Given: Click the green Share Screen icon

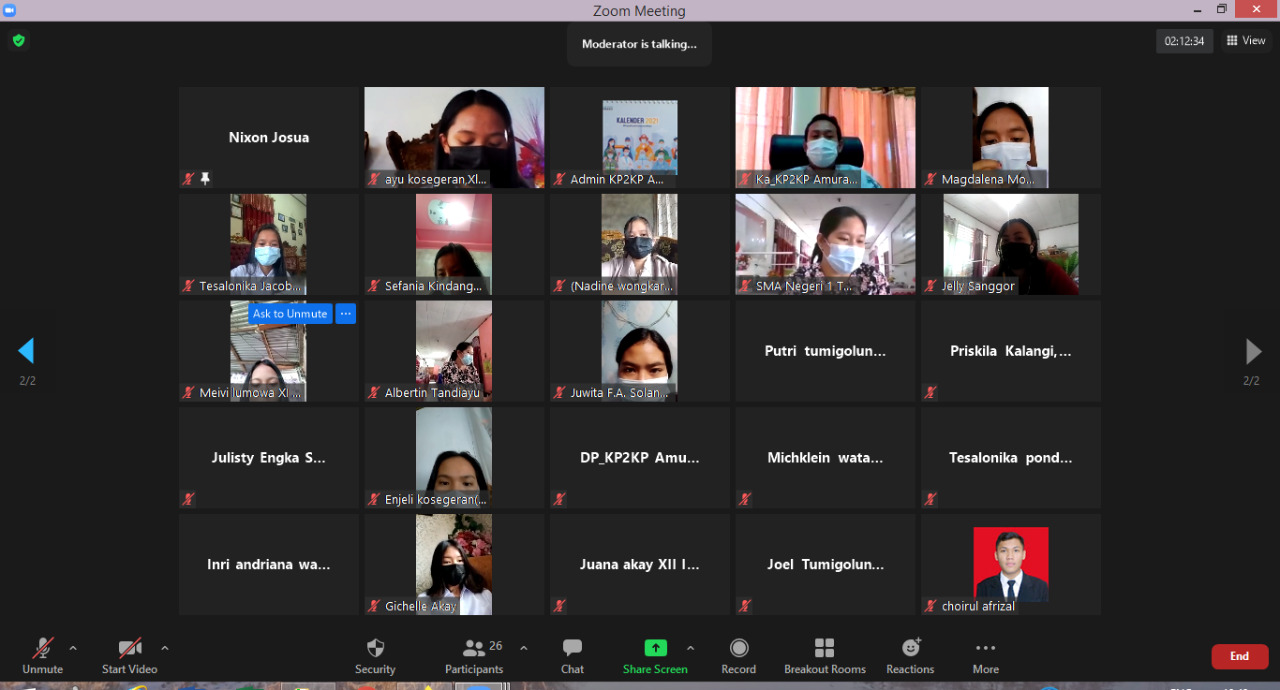Looking at the screenshot, I should pyautogui.click(x=655, y=648).
